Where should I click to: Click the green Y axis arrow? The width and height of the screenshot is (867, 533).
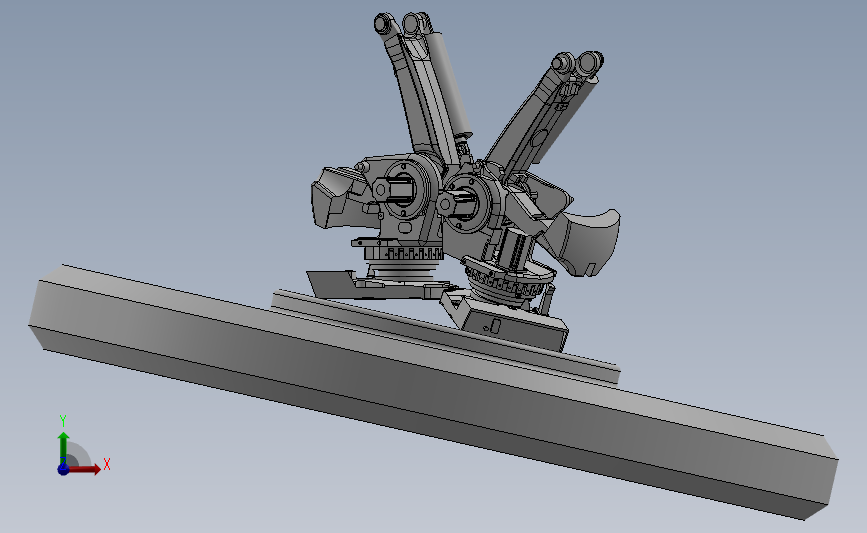click(63, 447)
